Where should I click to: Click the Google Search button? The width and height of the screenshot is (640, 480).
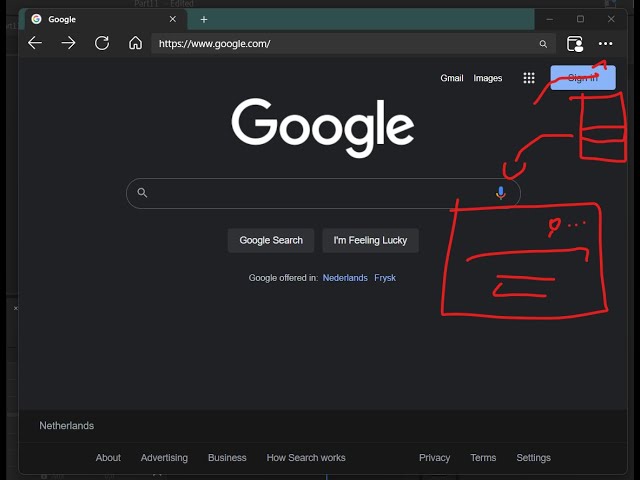pyautogui.click(x=271, y=240)
